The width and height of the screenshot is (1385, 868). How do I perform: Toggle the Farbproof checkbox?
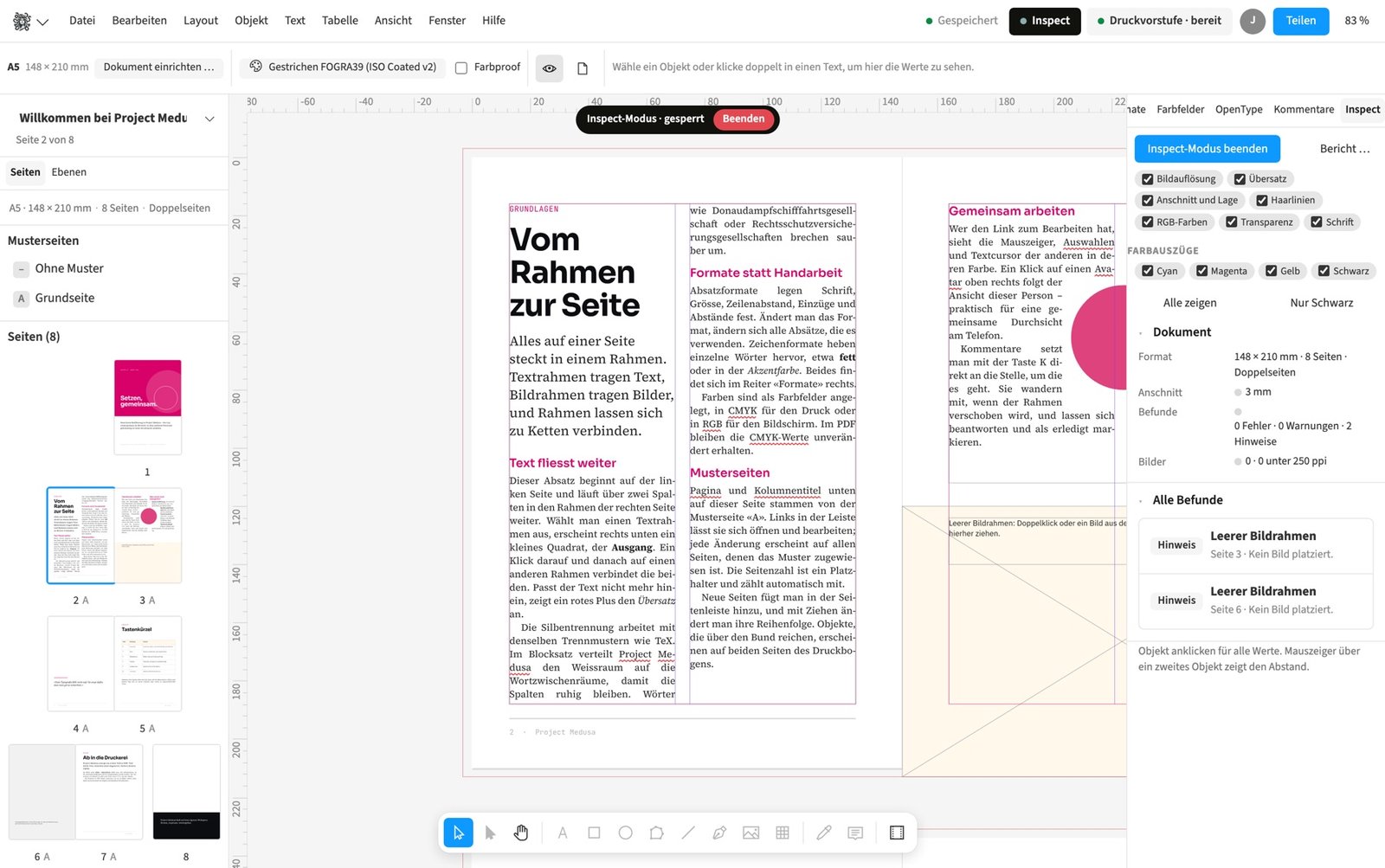click(461, 68)
